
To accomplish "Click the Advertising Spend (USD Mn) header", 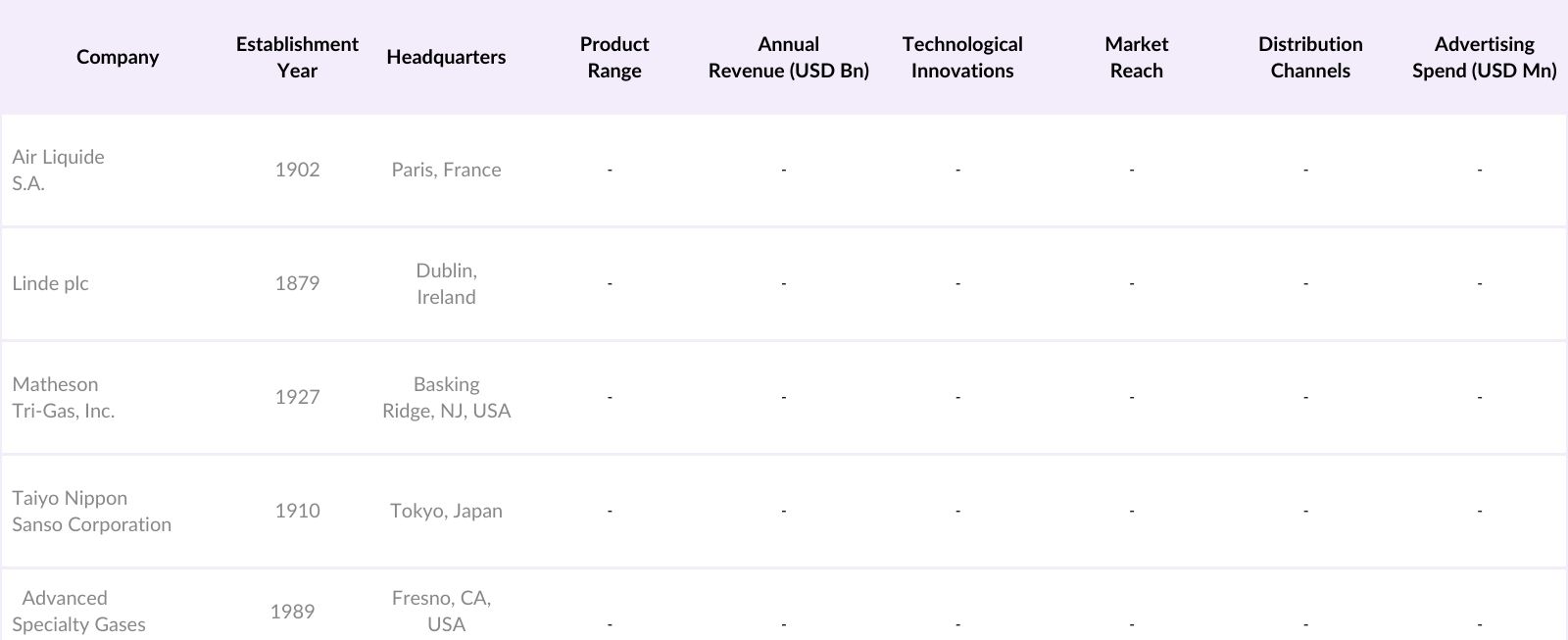I will click(x=1484, y=57).
